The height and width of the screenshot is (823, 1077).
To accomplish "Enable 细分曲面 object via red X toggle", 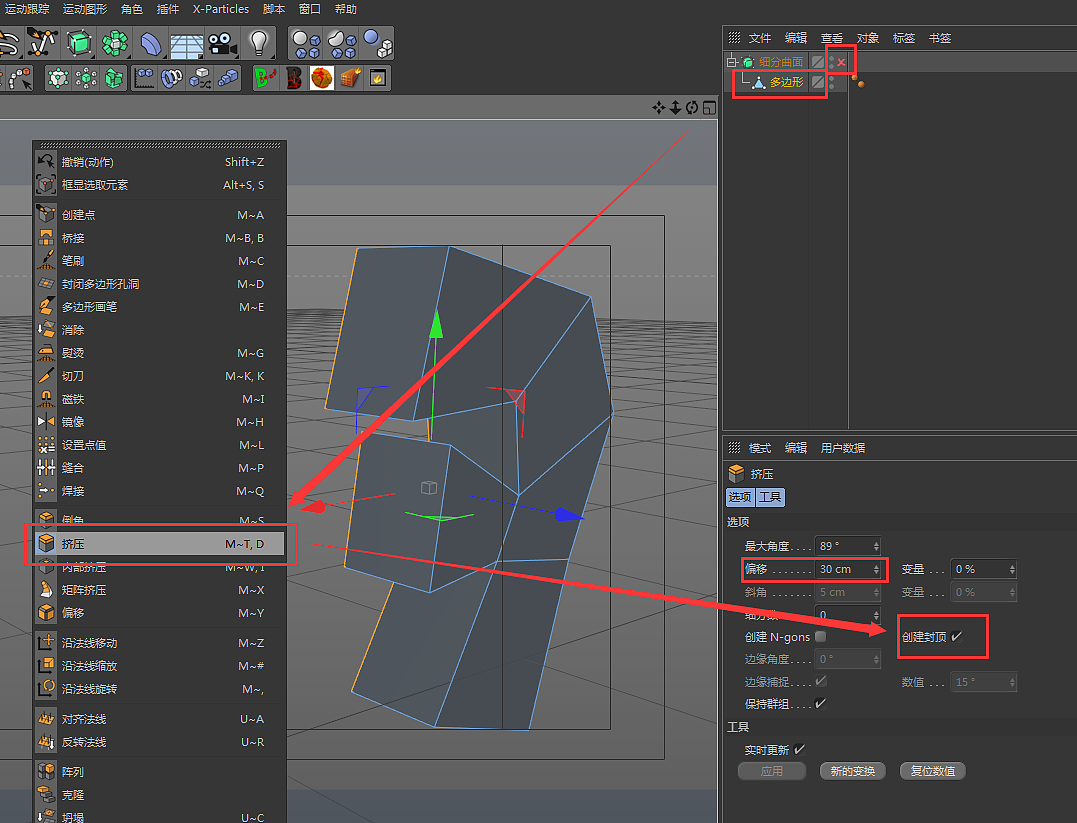I will point(841,62).
